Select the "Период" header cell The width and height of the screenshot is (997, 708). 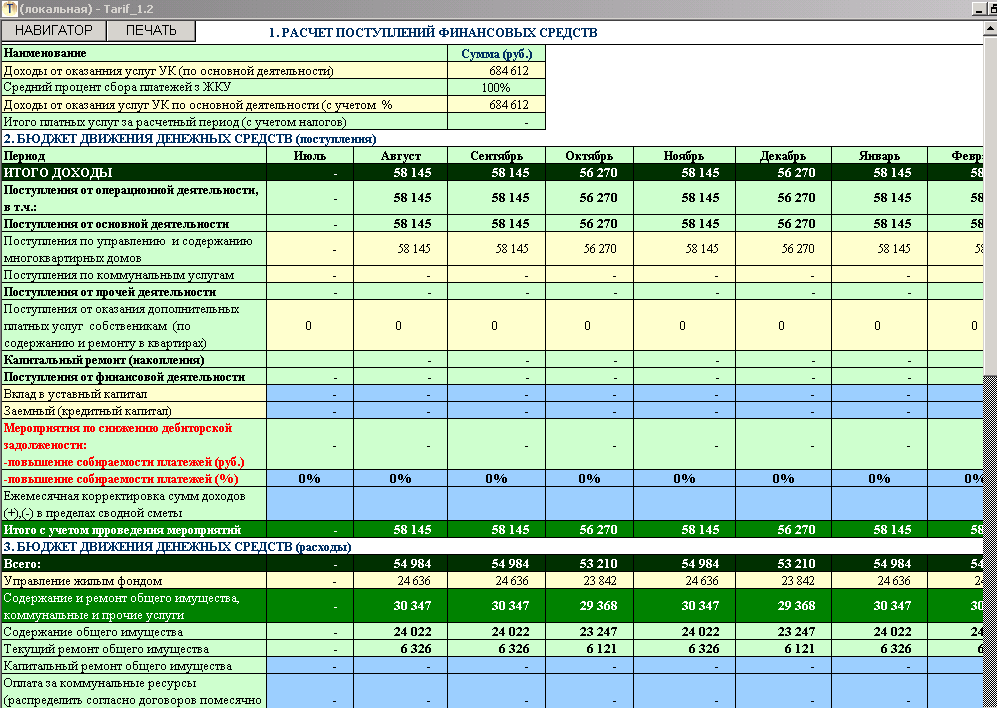tap(134, 155)
